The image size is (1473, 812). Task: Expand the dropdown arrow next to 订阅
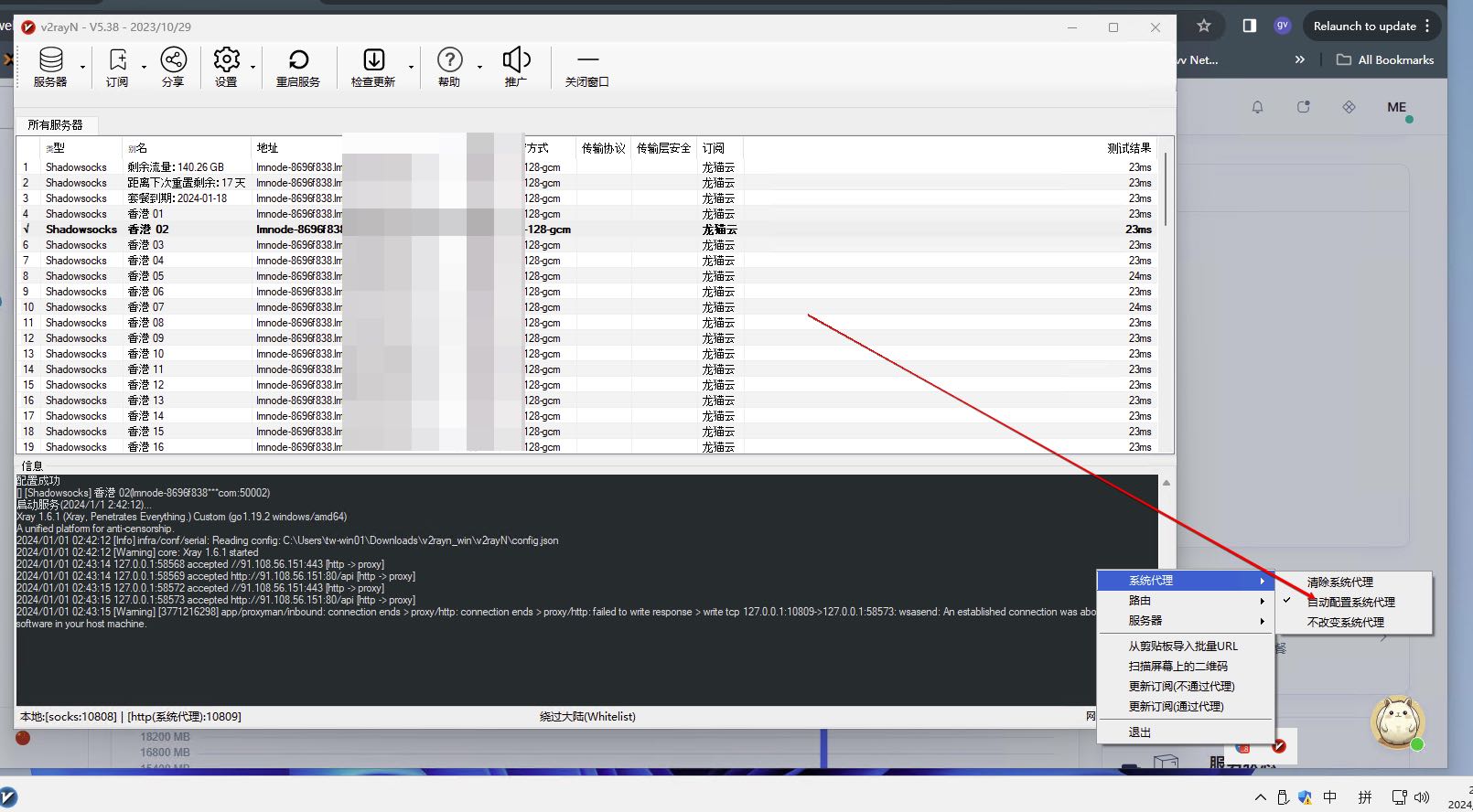point(144,67)
